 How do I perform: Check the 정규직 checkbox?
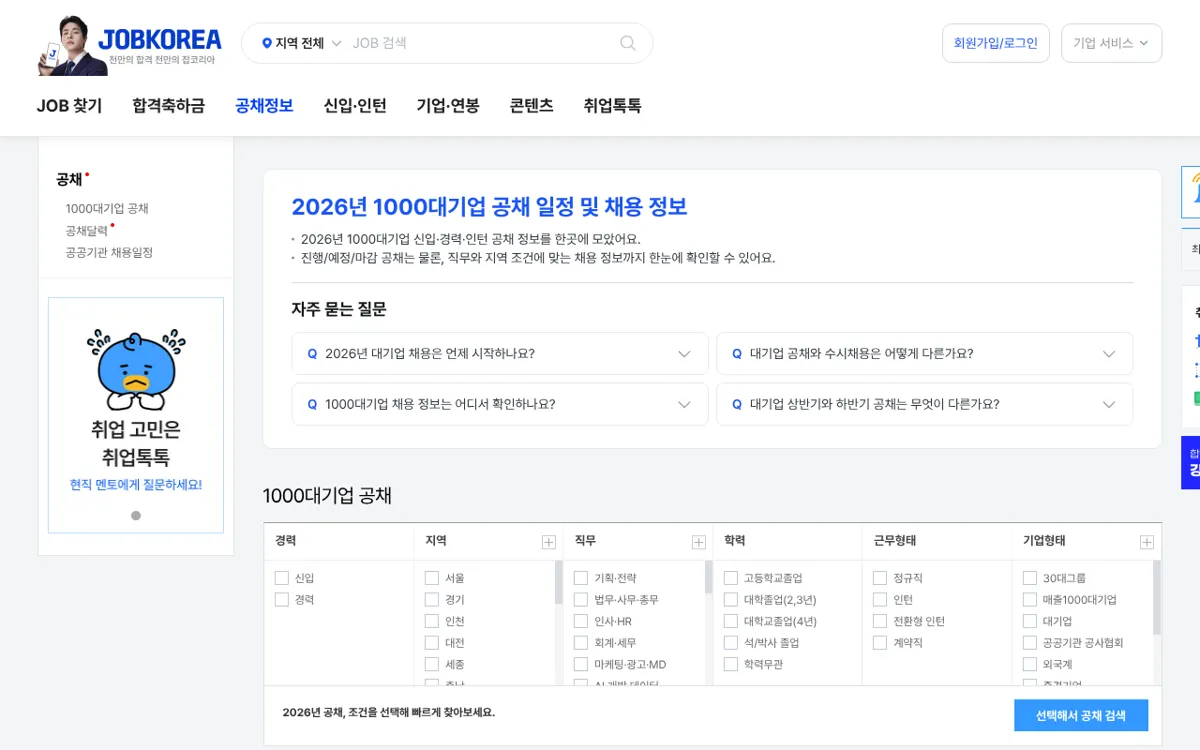[880, 578]
